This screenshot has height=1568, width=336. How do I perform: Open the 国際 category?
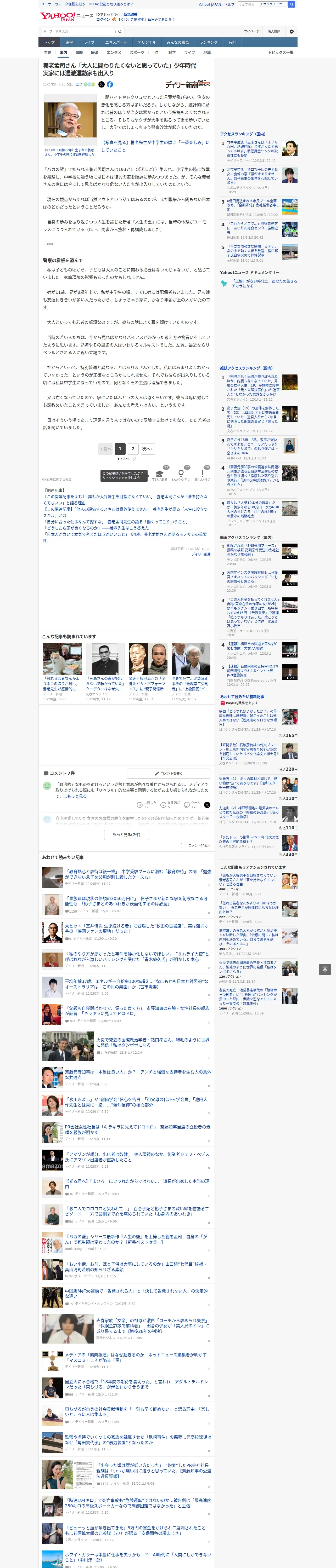79,52
